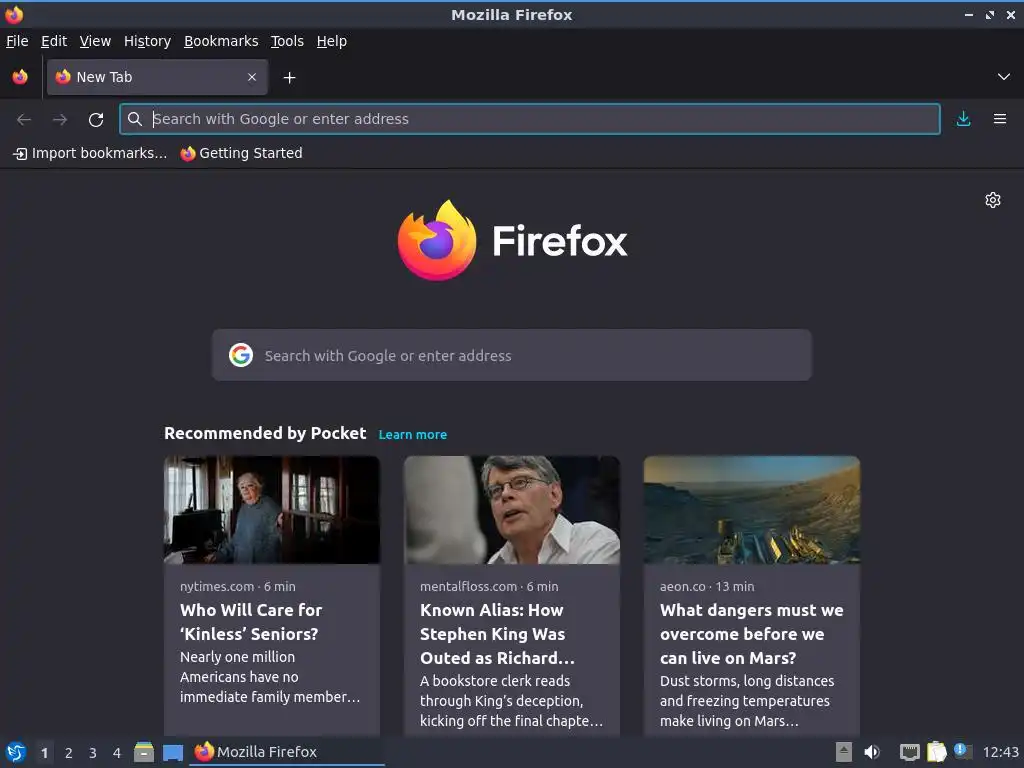Viewport: 1024px width, 768px height.
Task: Switch to workspace 3
Action: tap(93, 753)
